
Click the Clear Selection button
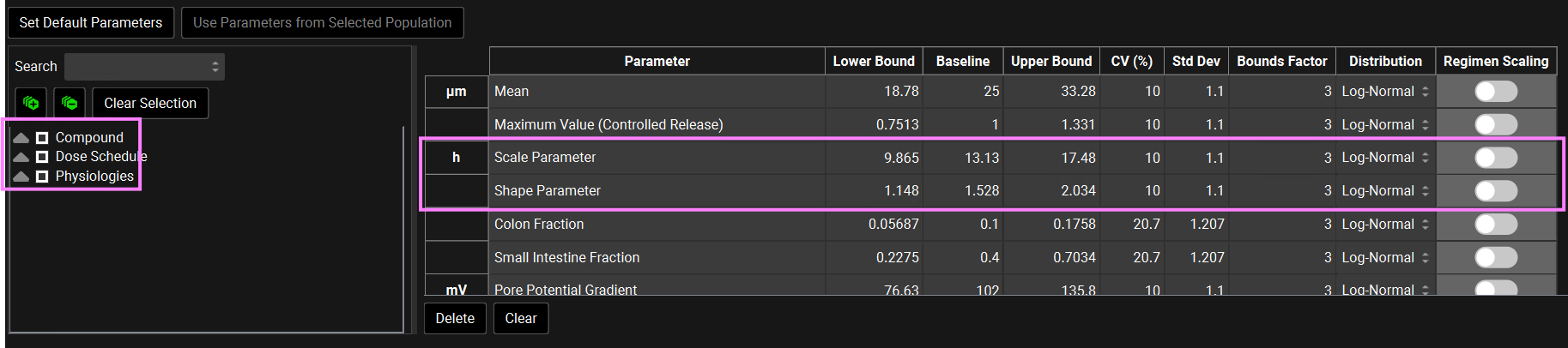click(x=150, y=104)
